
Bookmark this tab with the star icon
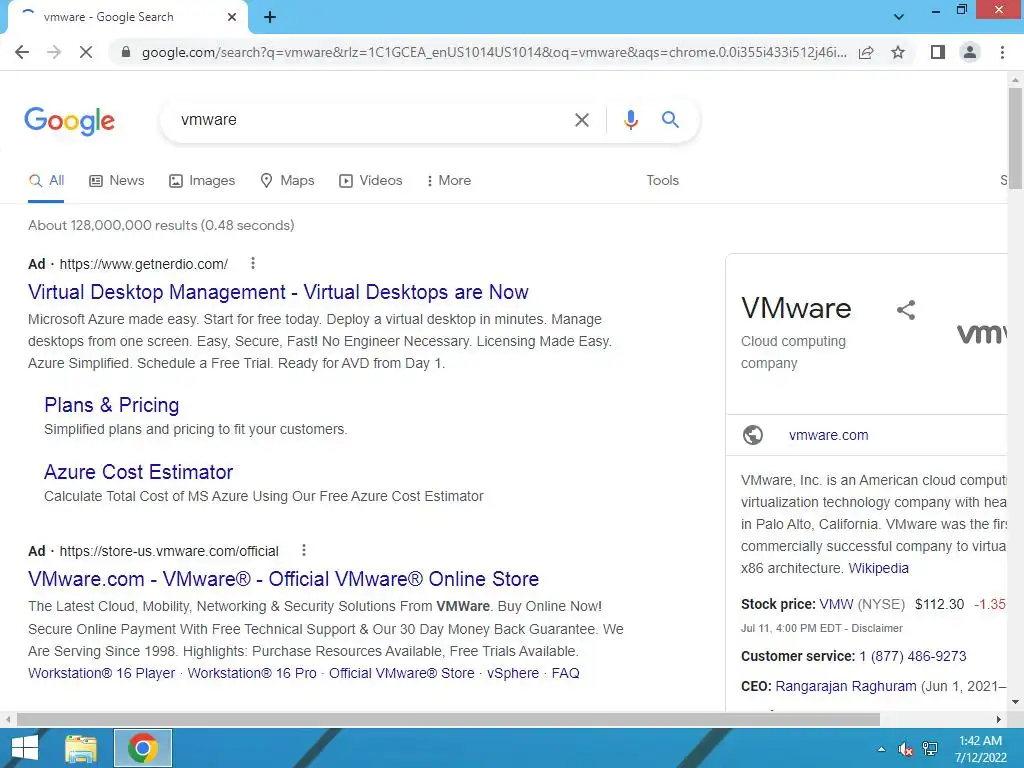898,52
